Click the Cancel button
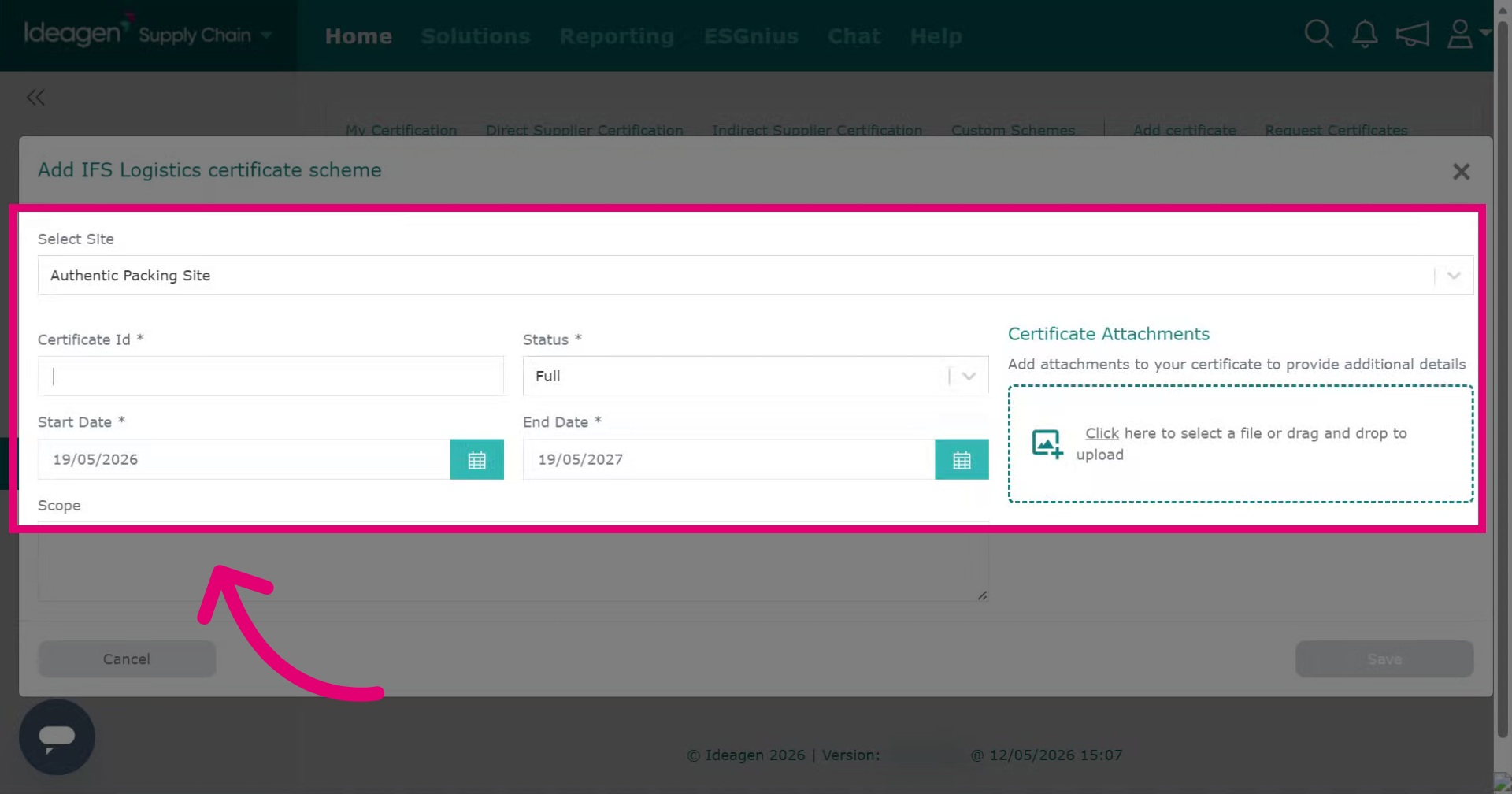The height and width of the screenshot is (794, 1512). pos(127,659)
